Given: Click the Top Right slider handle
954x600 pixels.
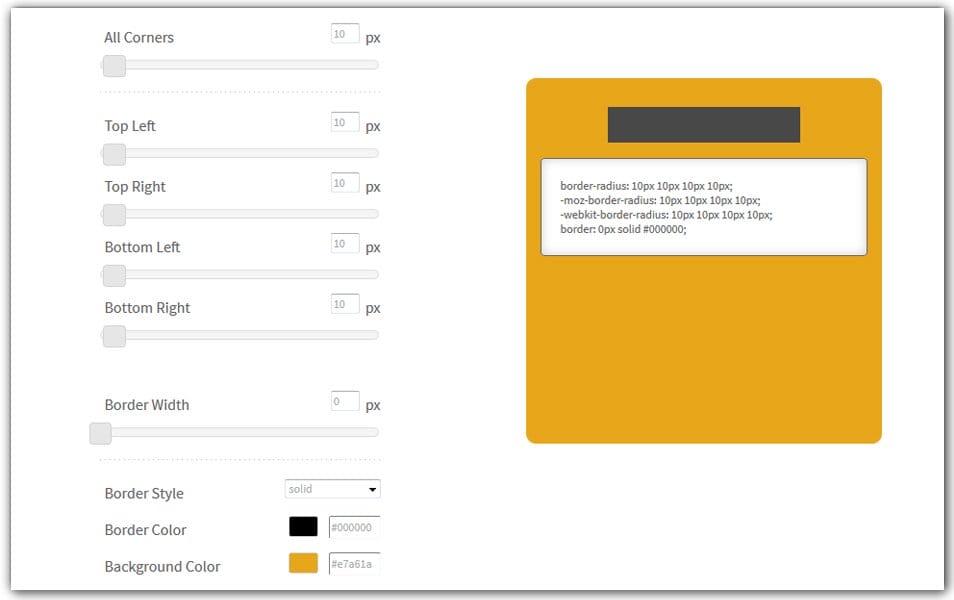Looking at the screenshot, I should click(x=113, y=215).
